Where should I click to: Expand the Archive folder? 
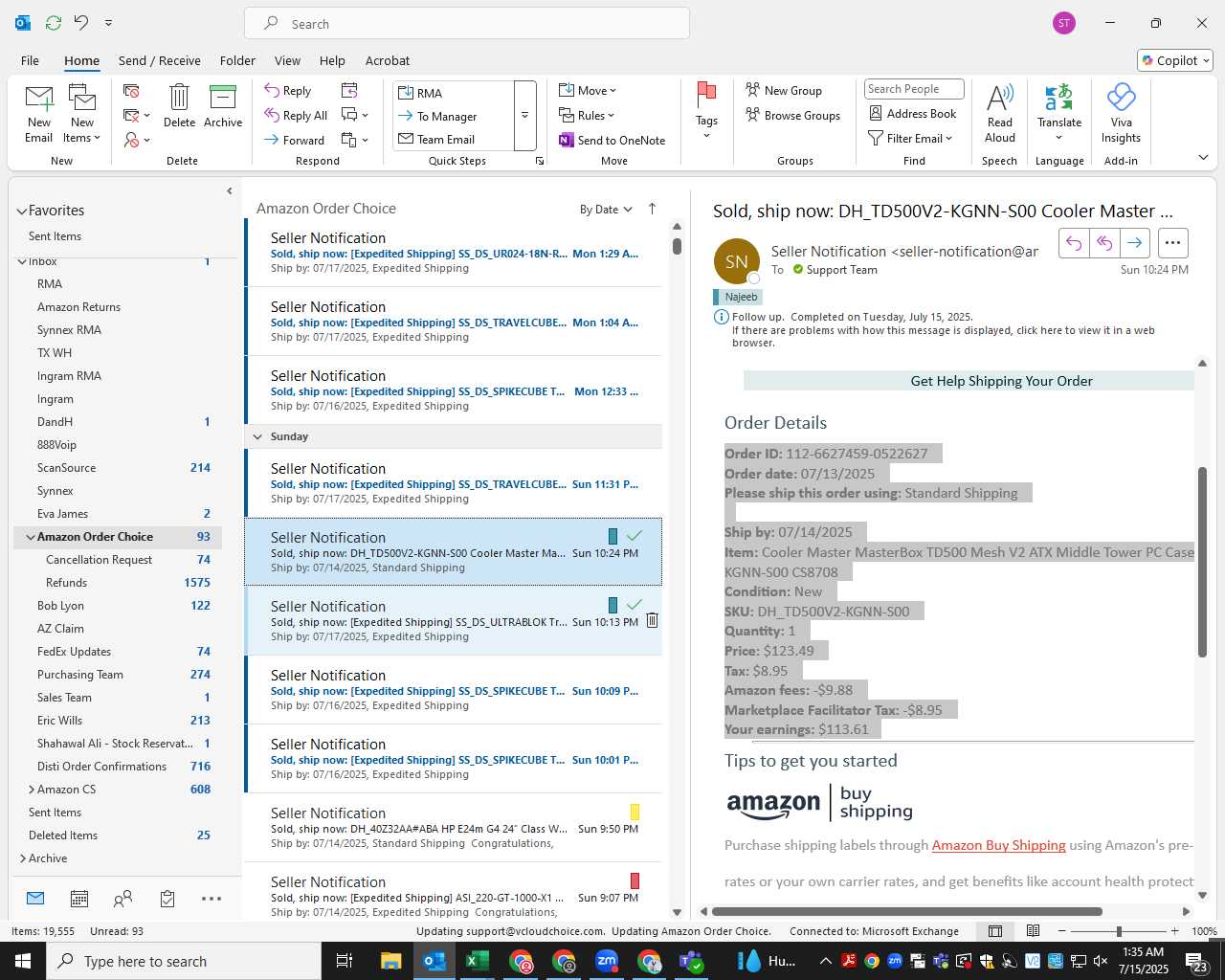22,858
